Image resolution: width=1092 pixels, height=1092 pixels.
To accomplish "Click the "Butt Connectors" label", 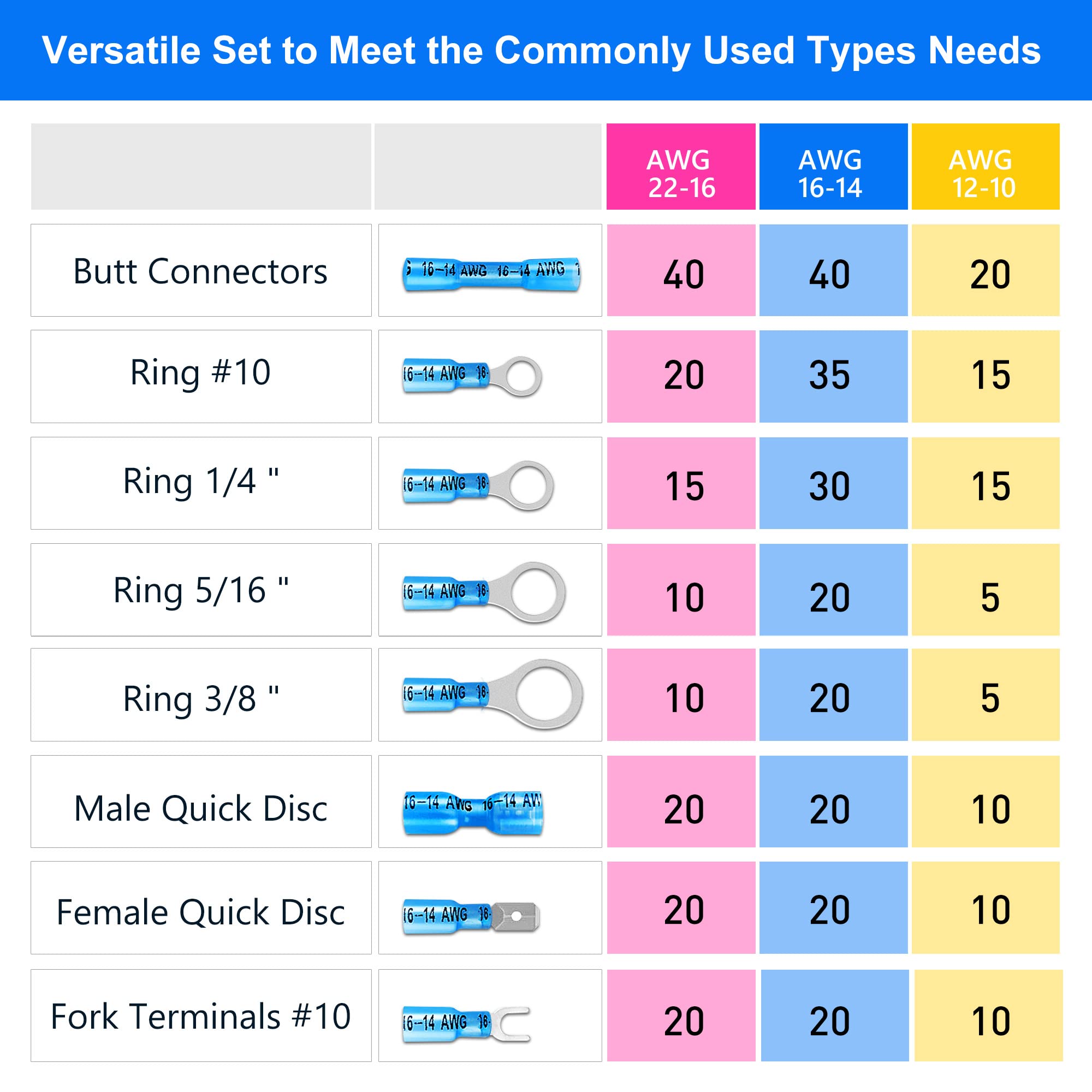I will pyautogui.click(x=200, y=271).
